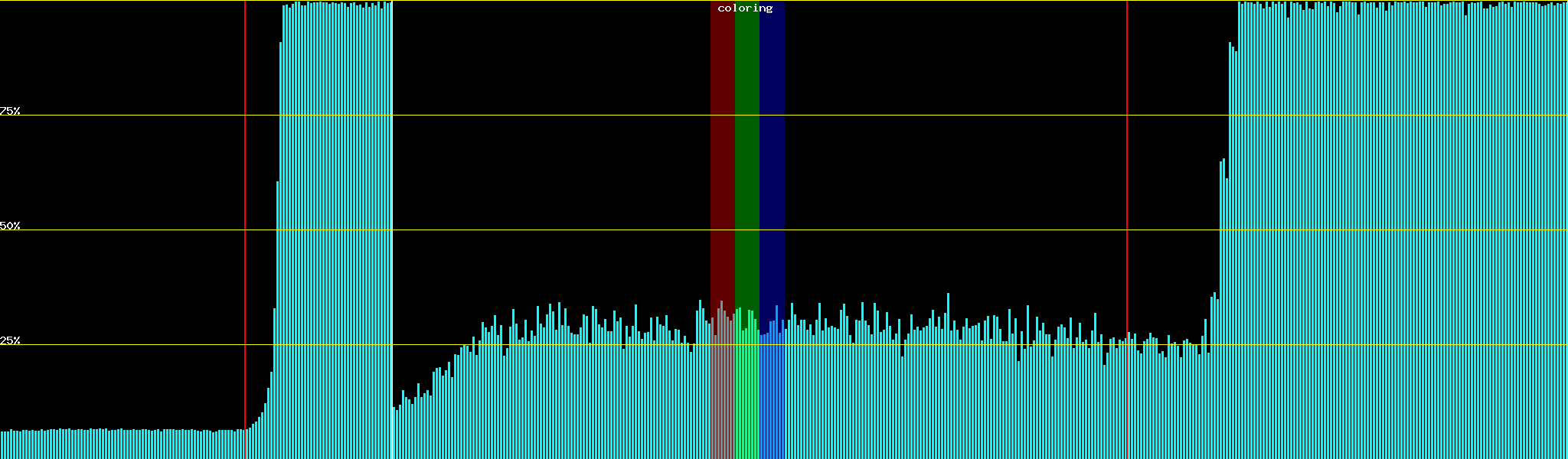Pick the first tall cyan bar block
The height and width of the screenshot is (459, 1568).
point(335,229)
